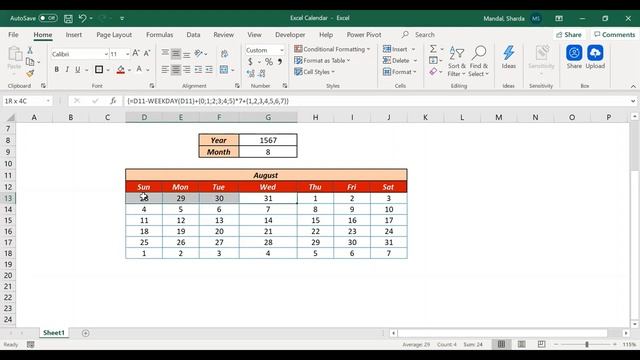Open the Sort & Filter menu
Viewport: 640px width, 360px height.
(456, 61)
